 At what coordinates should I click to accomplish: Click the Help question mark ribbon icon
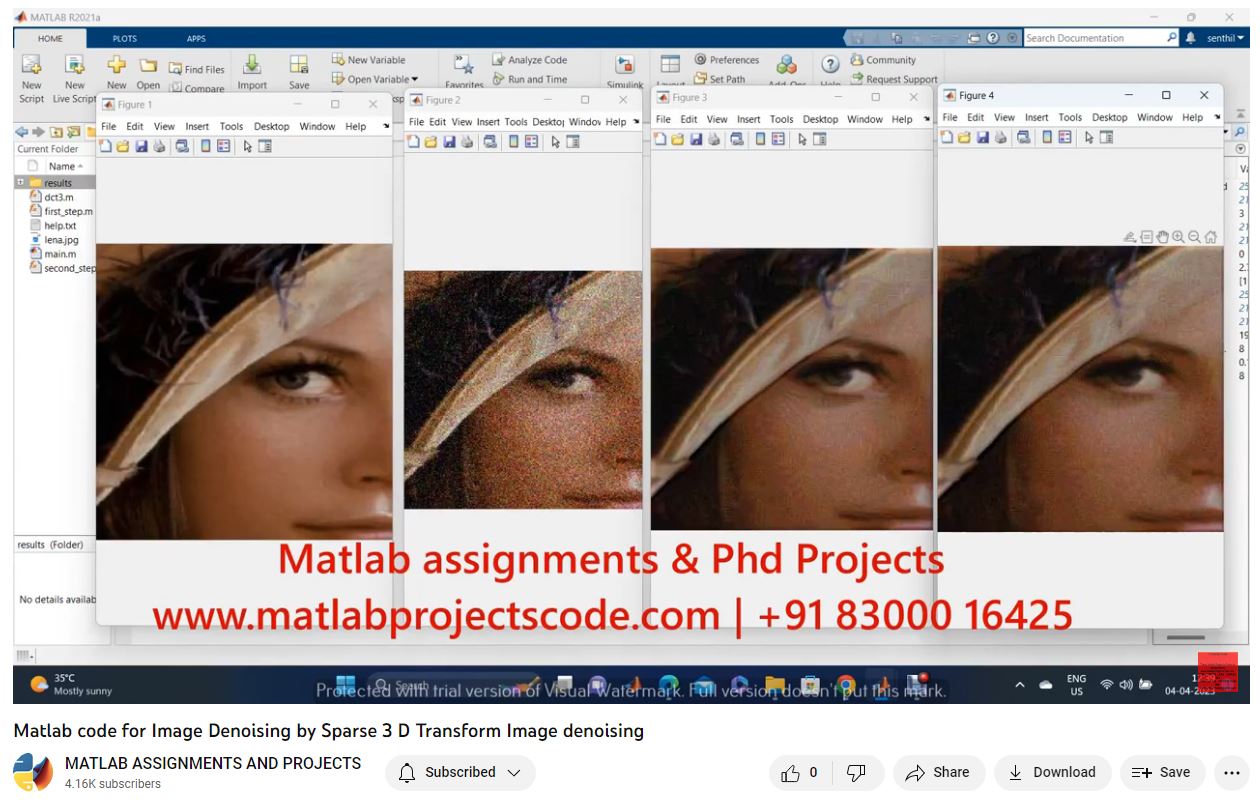point(830,64)
